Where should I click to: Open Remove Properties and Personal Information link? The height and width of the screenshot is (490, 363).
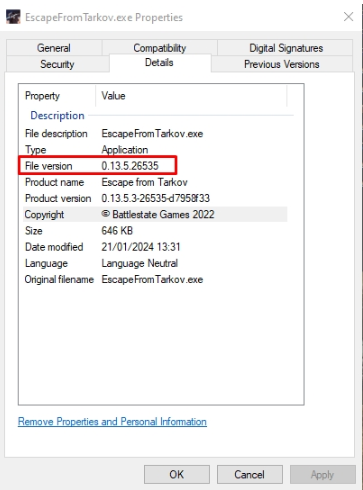click(x=112, y=421)
